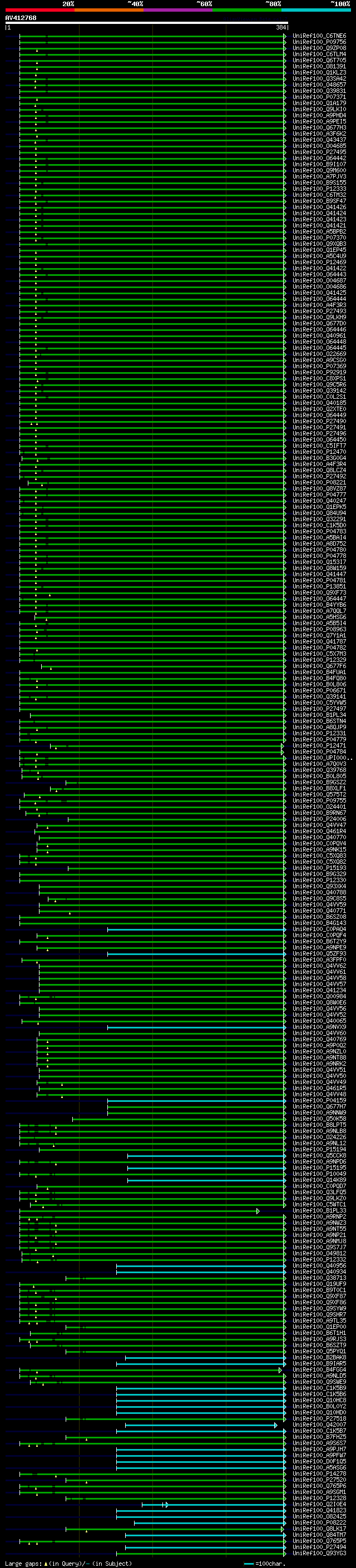Image resolution: width=356 pixels, height=1568 pixels.
Task: Select UniRef100_P08963 label
Action: pos(319,630)
